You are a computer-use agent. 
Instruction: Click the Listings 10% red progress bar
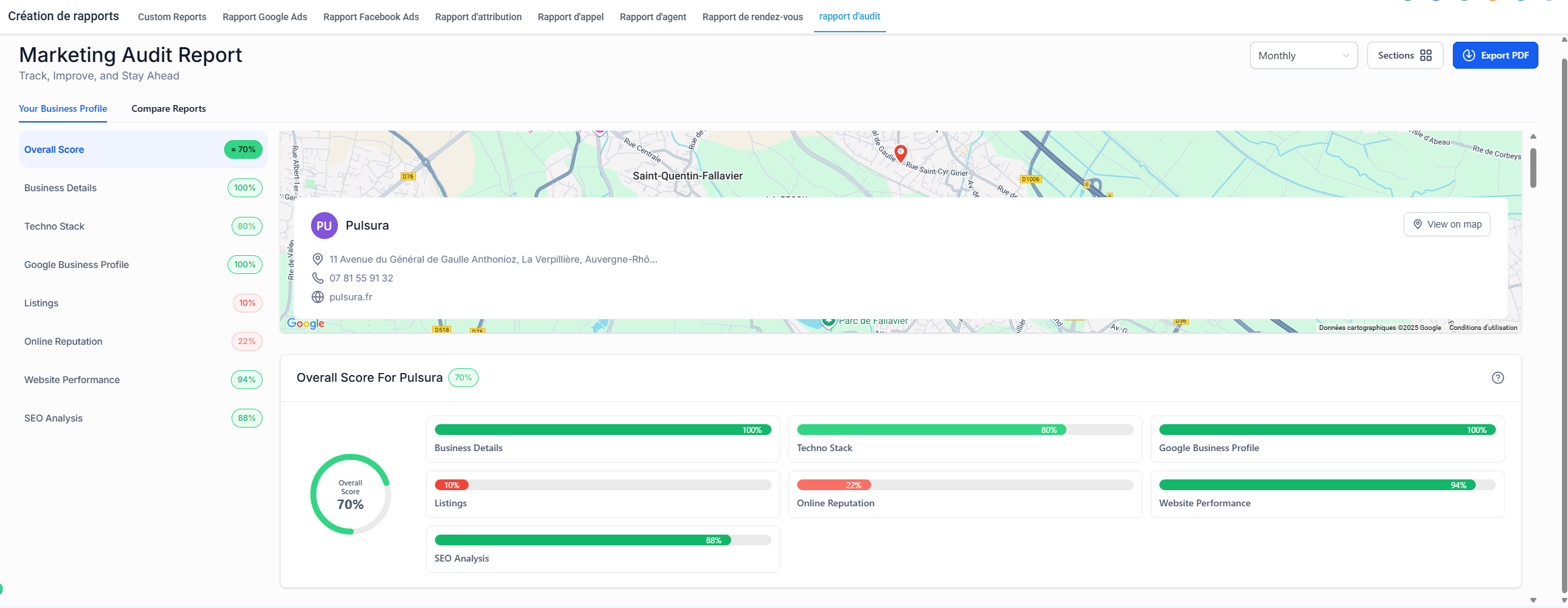tap(452, 485)
